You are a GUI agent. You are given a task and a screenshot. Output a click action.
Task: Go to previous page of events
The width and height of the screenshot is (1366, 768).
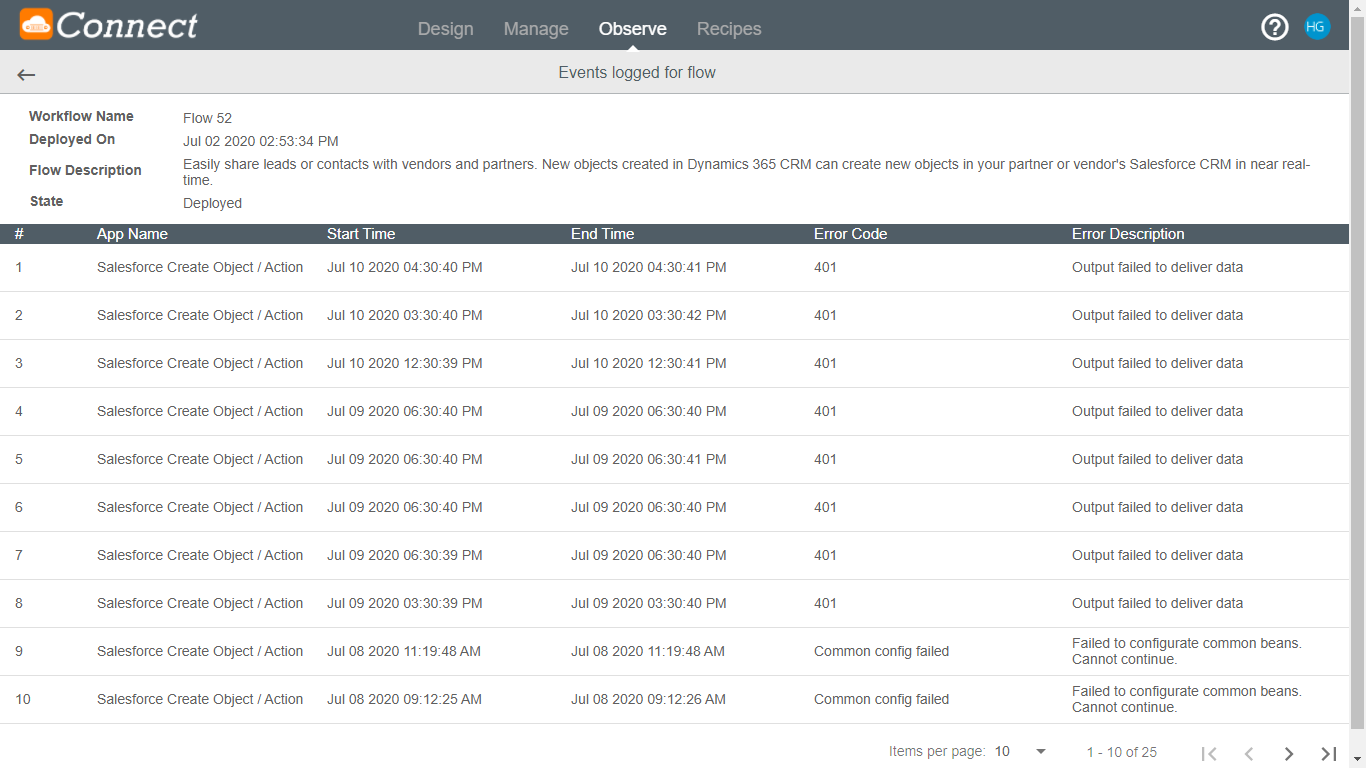tap(1249, 753)
